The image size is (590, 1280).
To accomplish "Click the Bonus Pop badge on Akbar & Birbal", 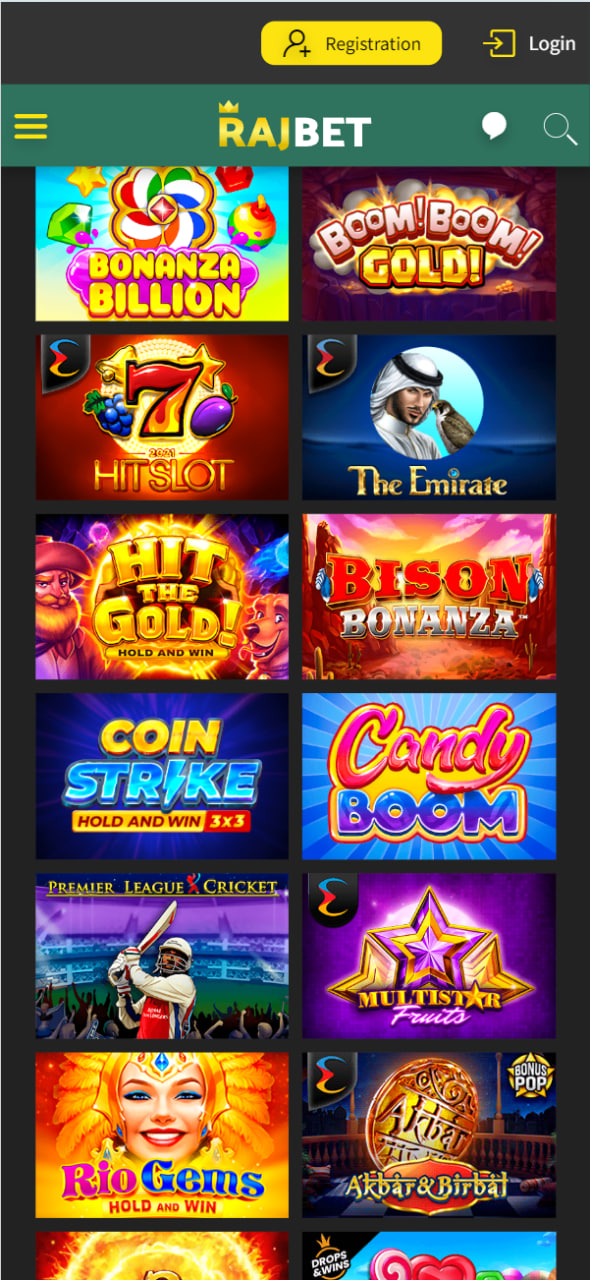I will (x=533, y=1074).
